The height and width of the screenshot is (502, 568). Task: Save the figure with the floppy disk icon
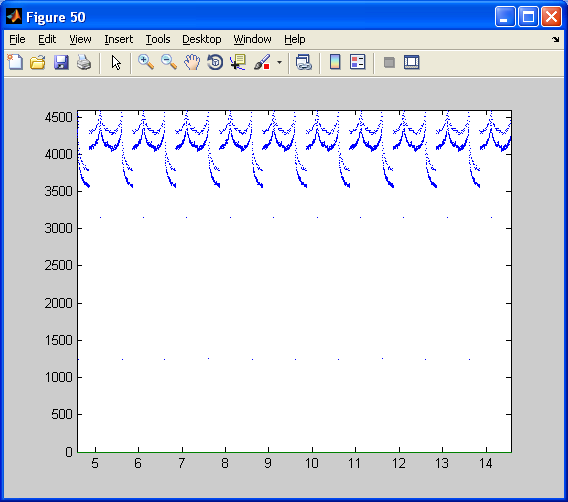[61, 62]
